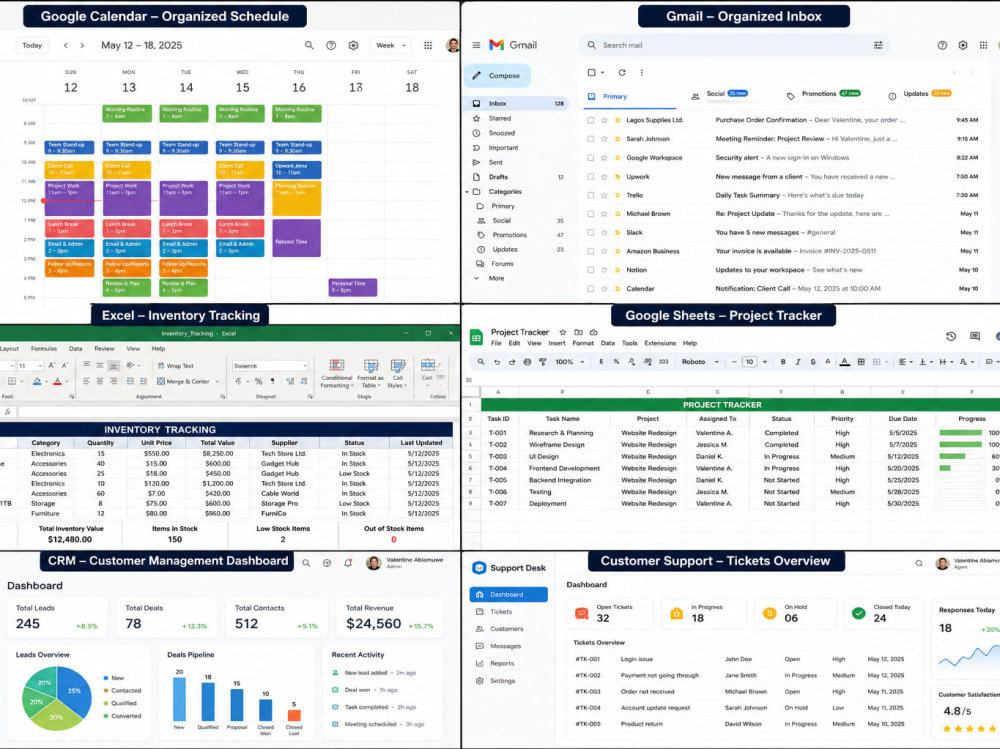Collapse the Categories section in Gmail
This screenshot has width=1000, height=749.
point(467,191)
